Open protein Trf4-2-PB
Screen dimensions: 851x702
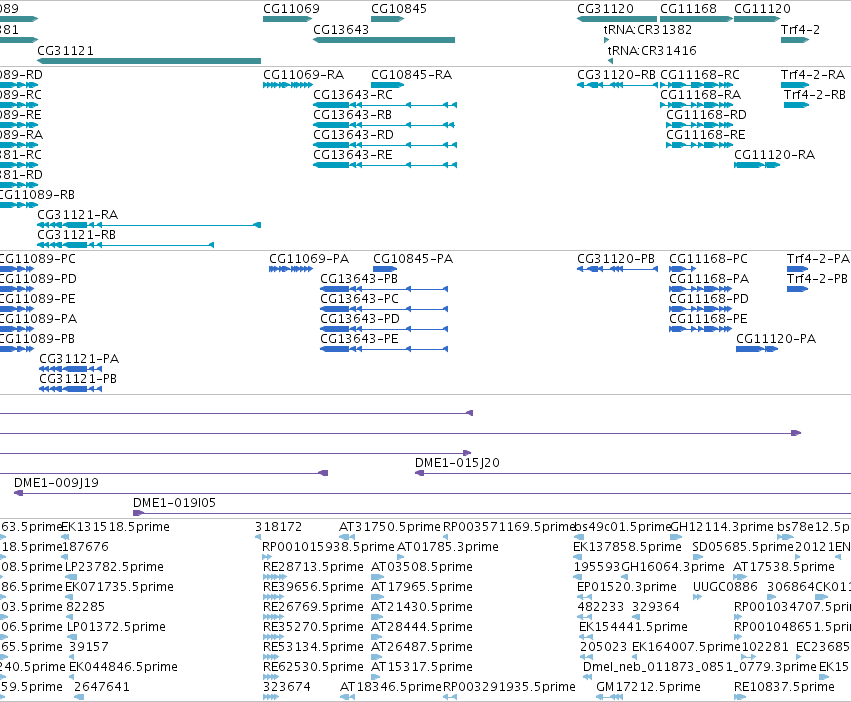coord(798,289)
